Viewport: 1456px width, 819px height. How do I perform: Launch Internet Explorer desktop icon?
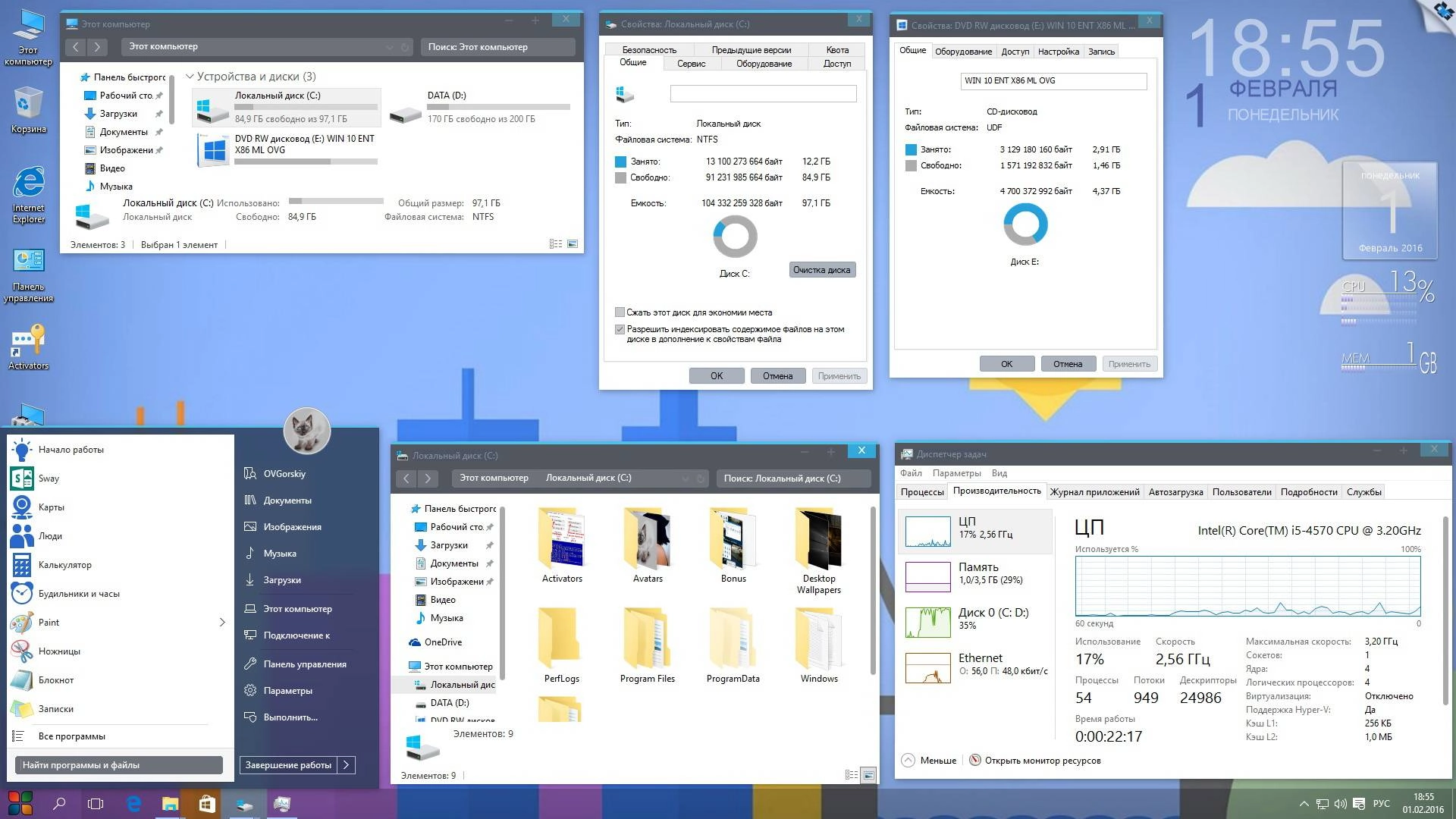(28, 196)
